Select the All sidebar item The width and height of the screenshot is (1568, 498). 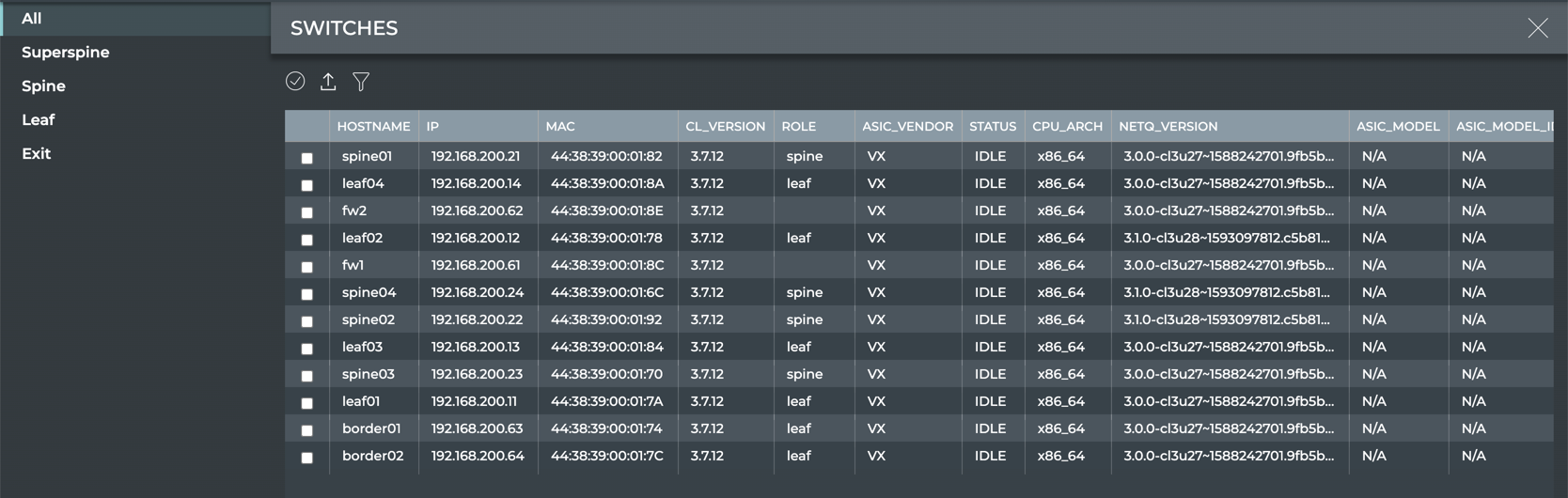(x=32, y=19)
